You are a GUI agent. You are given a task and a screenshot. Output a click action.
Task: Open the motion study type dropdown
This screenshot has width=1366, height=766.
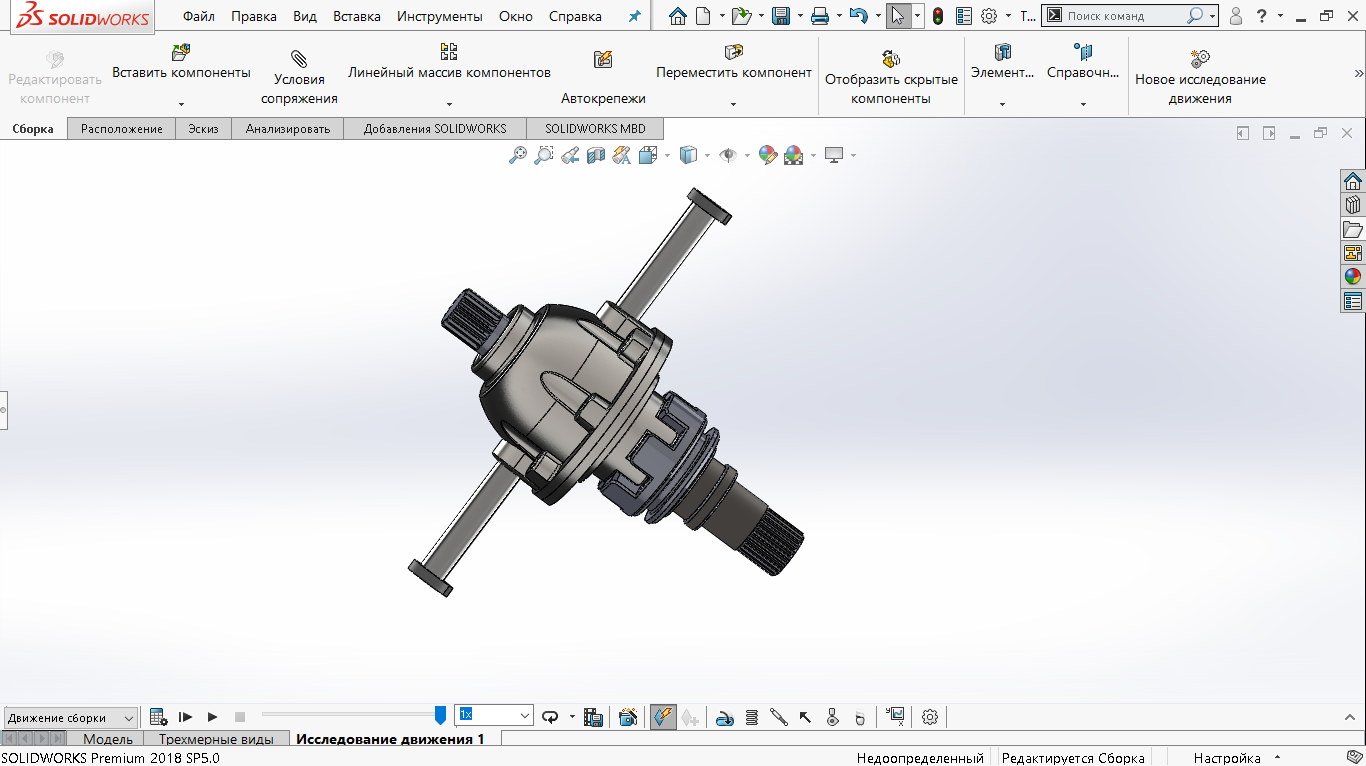[x=70, y=717]
